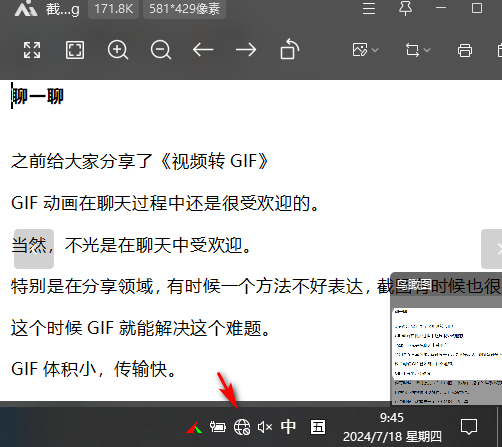Click the line GIF 动画在聊天过程中还是很受欢迎的
The width and height of the screenshot is (502, 447).
click(165, 203)
